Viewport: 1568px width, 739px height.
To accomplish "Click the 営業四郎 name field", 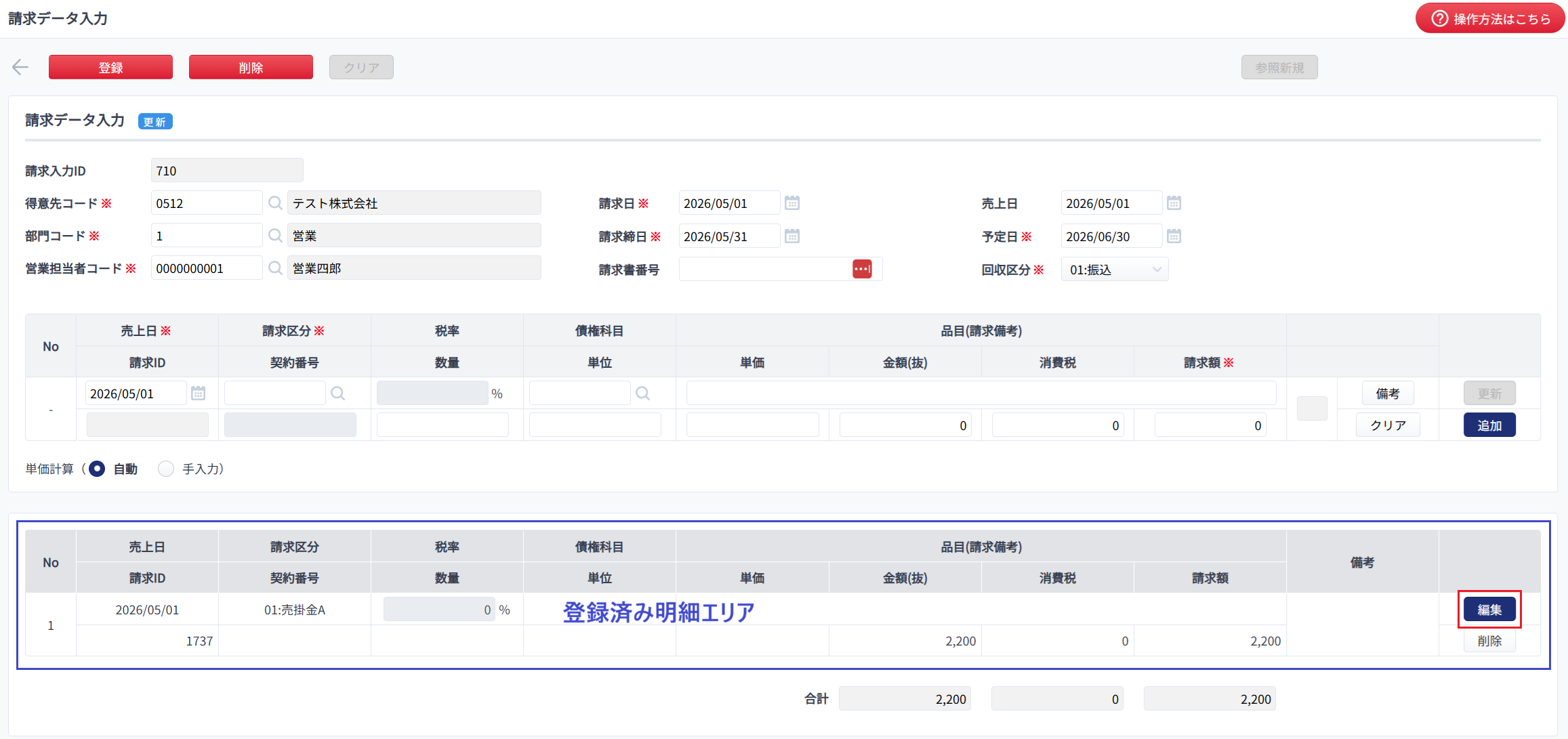I will [414, 268].
